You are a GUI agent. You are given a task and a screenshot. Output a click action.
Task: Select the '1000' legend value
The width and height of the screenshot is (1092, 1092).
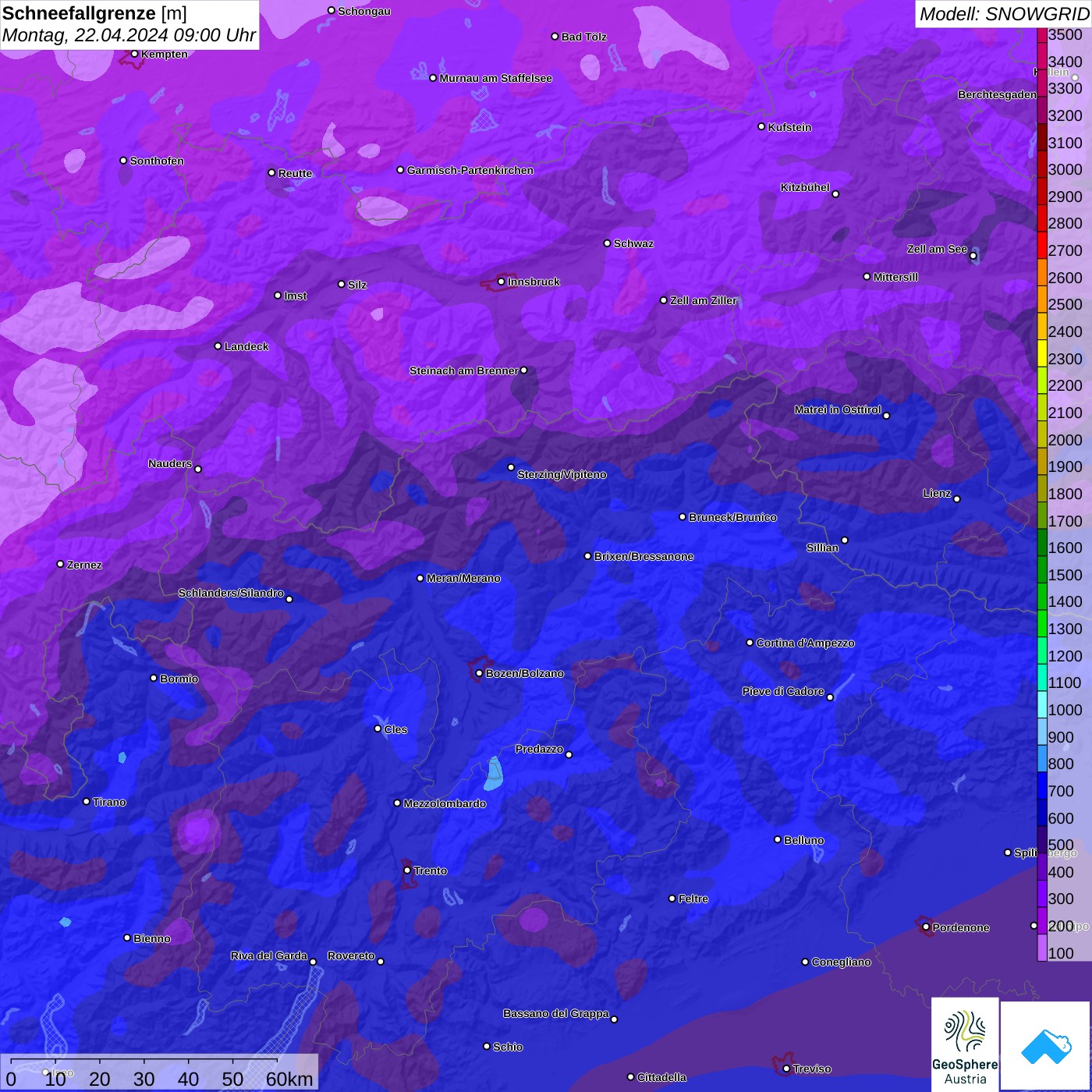(1065, 710)
